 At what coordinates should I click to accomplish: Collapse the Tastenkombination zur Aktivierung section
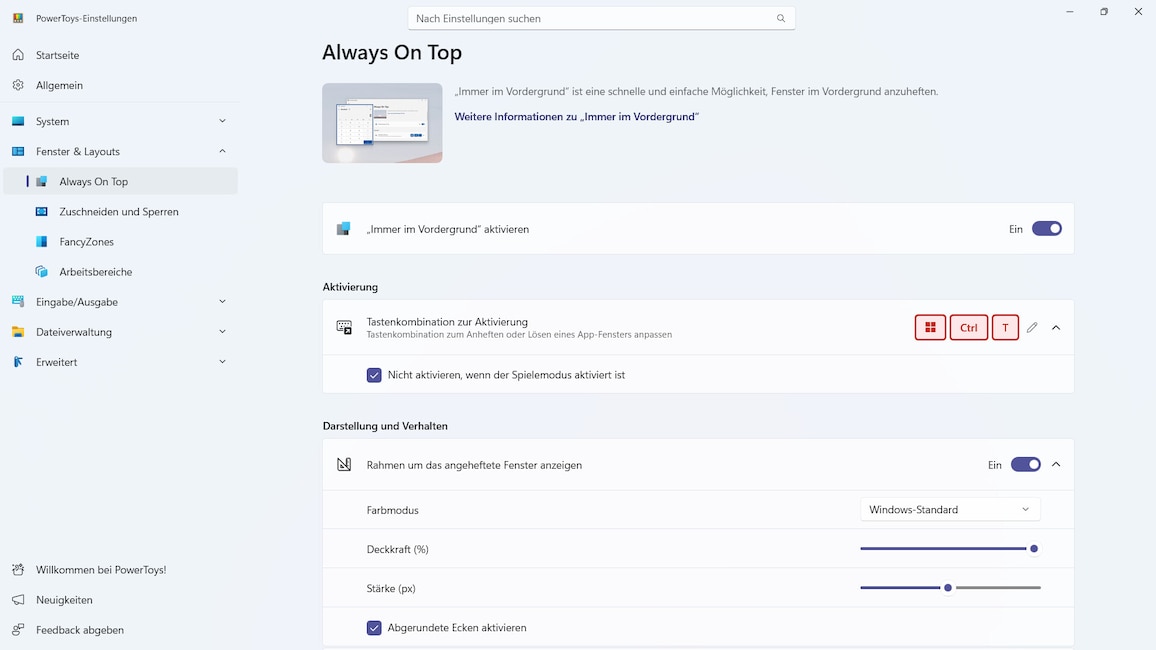(x=1056, y=328)
